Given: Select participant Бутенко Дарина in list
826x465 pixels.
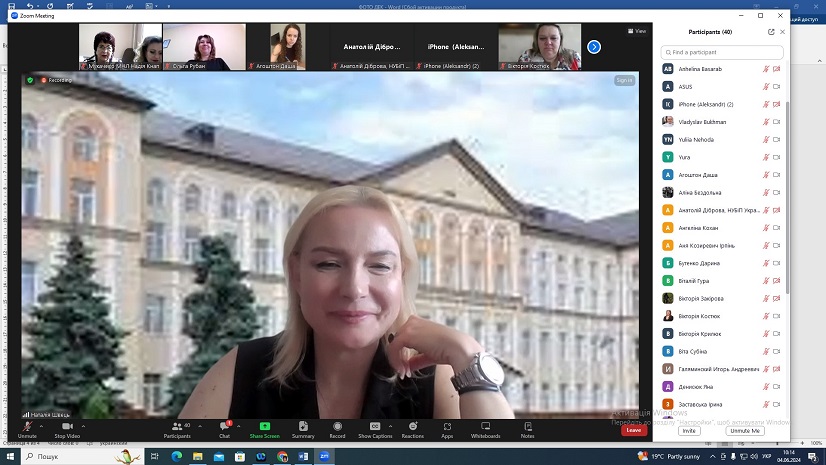Looking at the screenshot, I should 722,263.
